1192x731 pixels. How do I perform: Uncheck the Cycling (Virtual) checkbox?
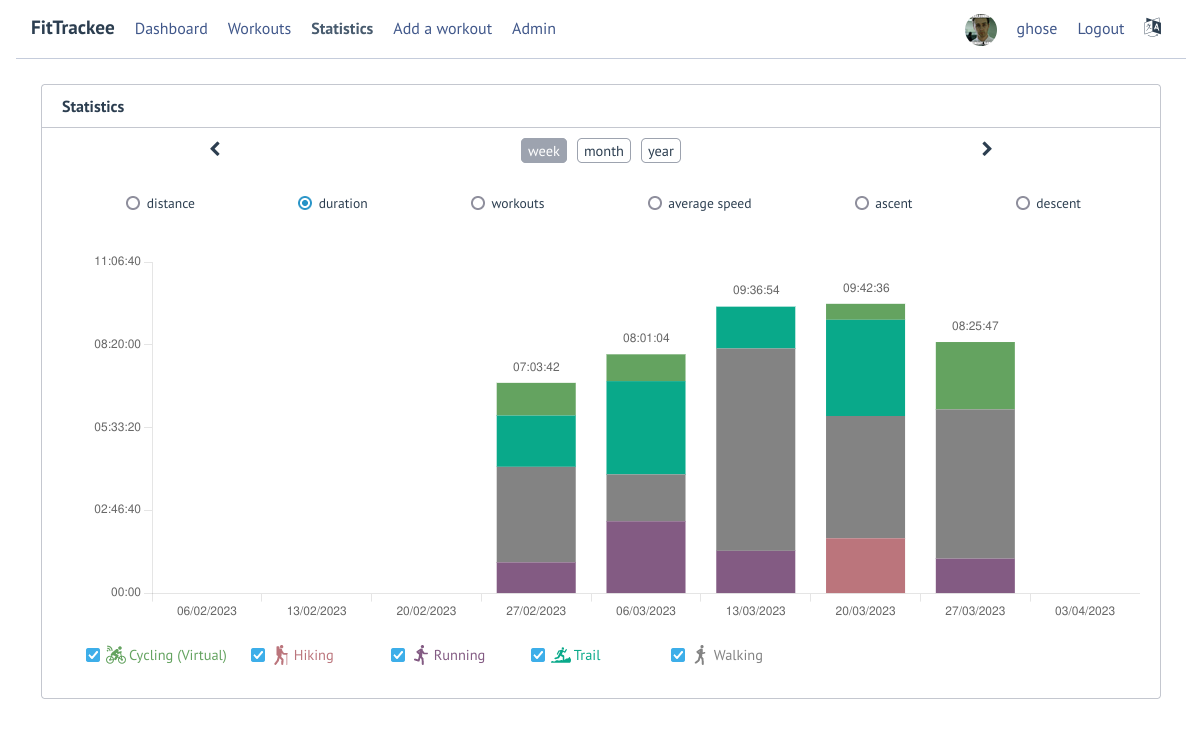[x=93, y=656]
